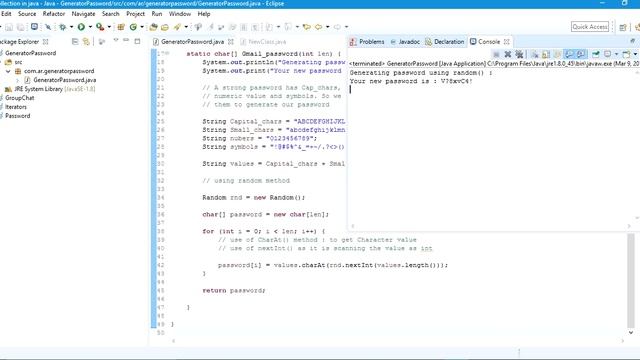This screenshot has width=640, height=360.
Task: Open the Search menu
Action: point(111,14)
